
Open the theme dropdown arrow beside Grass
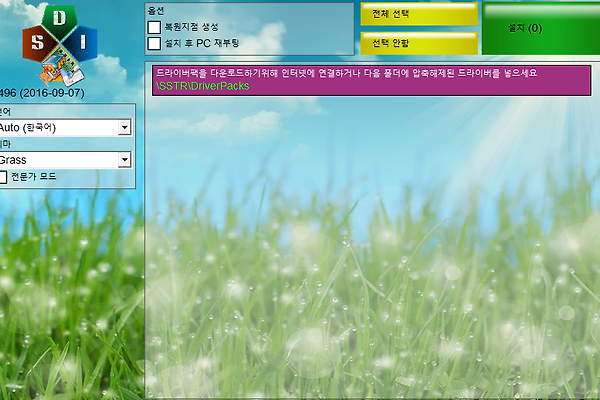click(124, 160)
